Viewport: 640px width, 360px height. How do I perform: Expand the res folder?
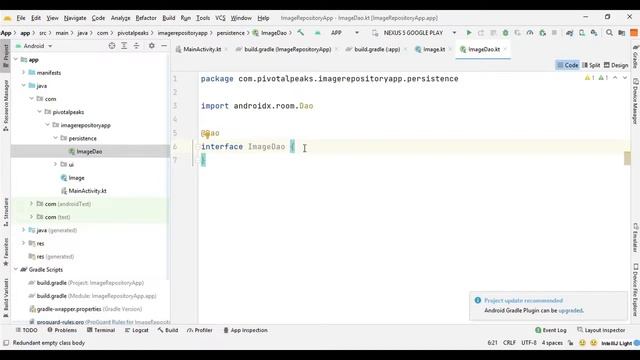click(x=24, y=243)
